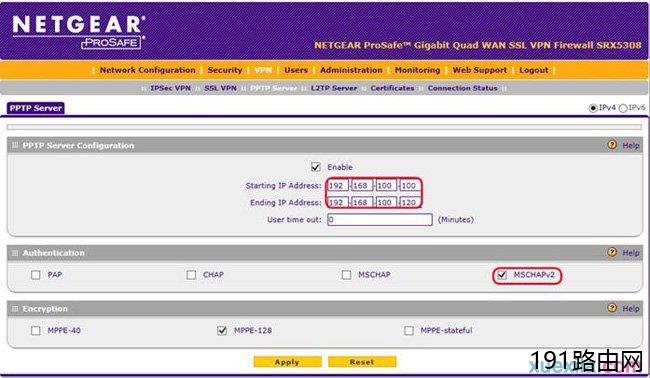Enable MPPE-stateful encryption checkbox
Viewport: 650px width, 378px height.
(x=409, y=330)
